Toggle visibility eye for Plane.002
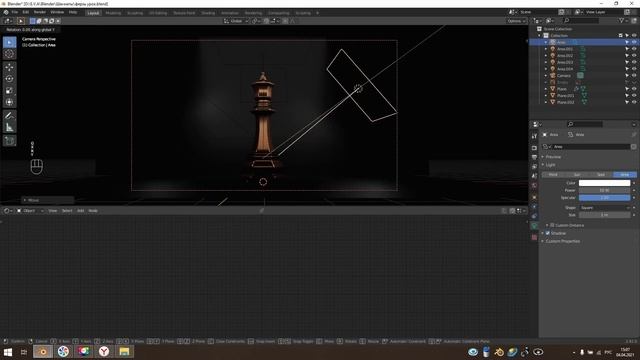The image size is (640, 360). (x=634, y=102)
